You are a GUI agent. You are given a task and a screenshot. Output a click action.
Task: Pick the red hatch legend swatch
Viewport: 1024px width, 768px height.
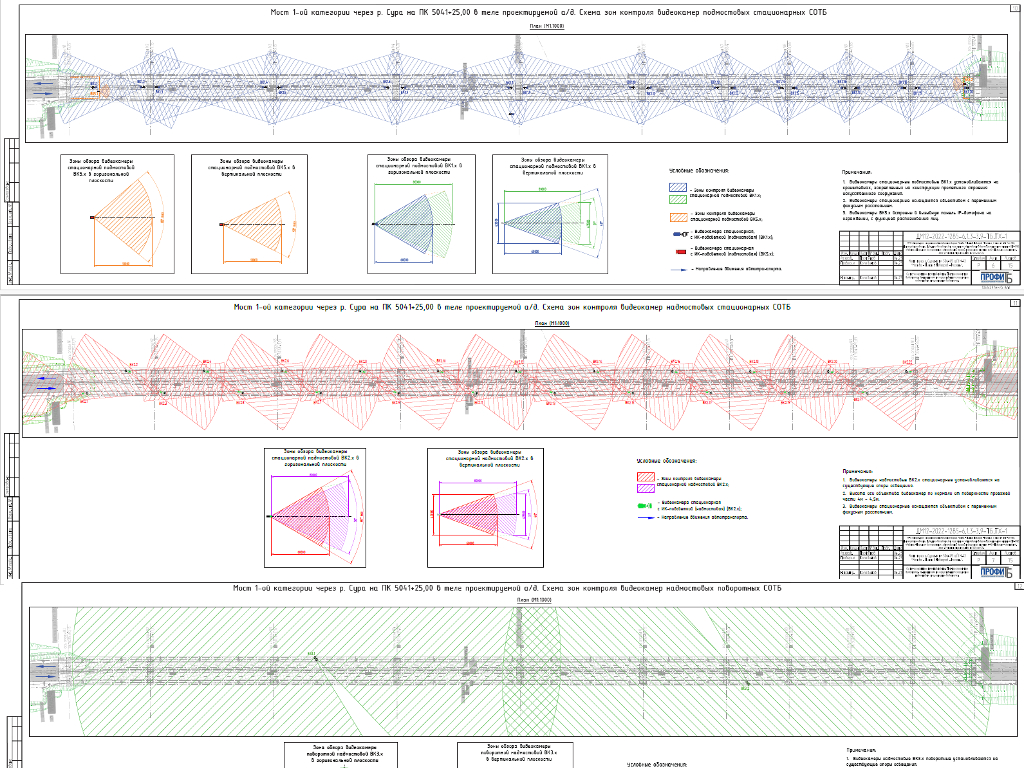(x=646, y=477)
